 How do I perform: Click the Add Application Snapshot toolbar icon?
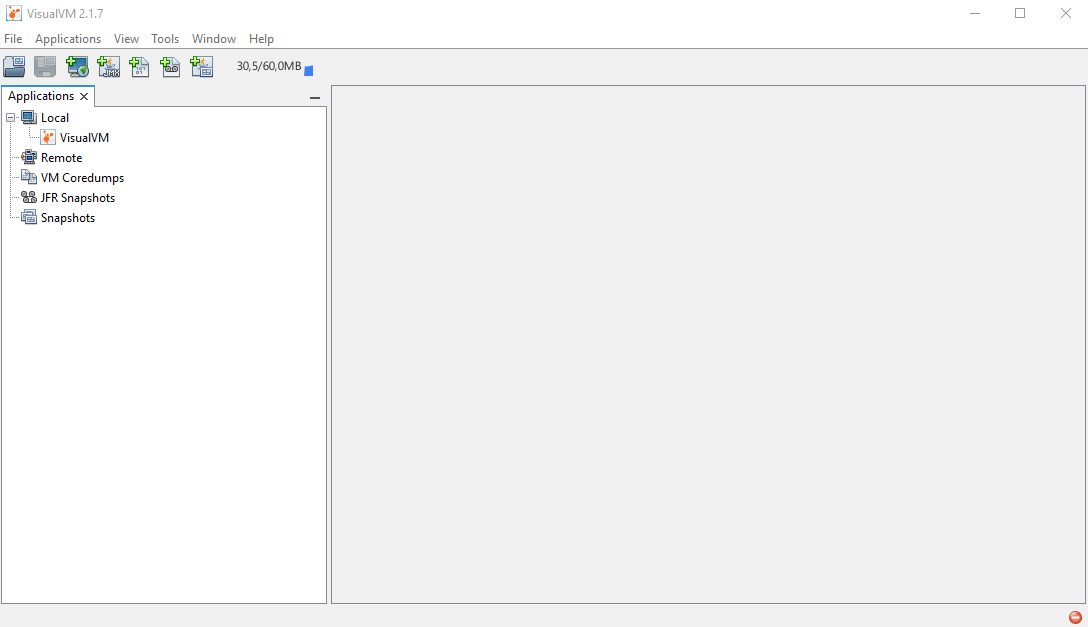click(x=202, y=67)
